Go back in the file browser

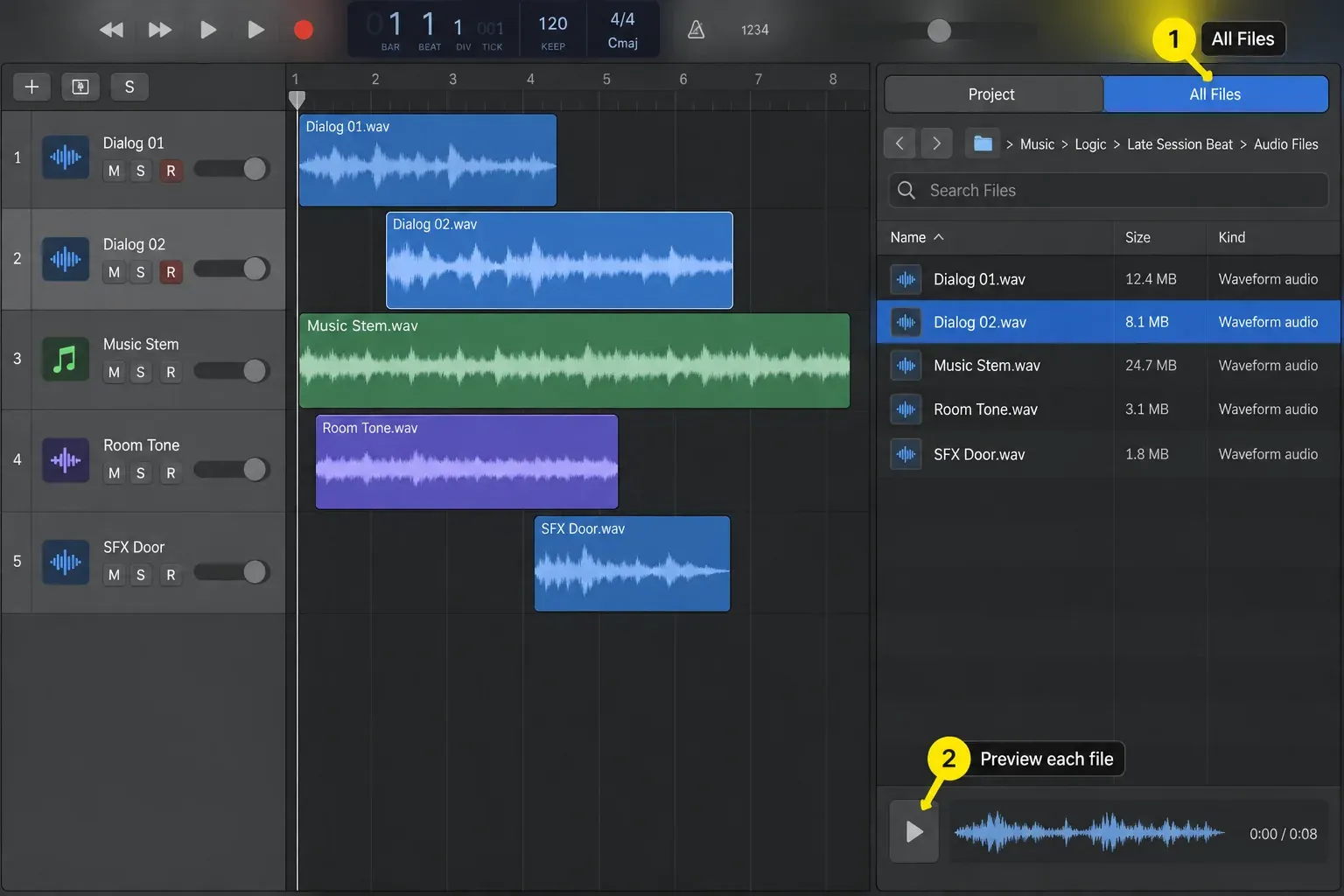tap(899, 143)
